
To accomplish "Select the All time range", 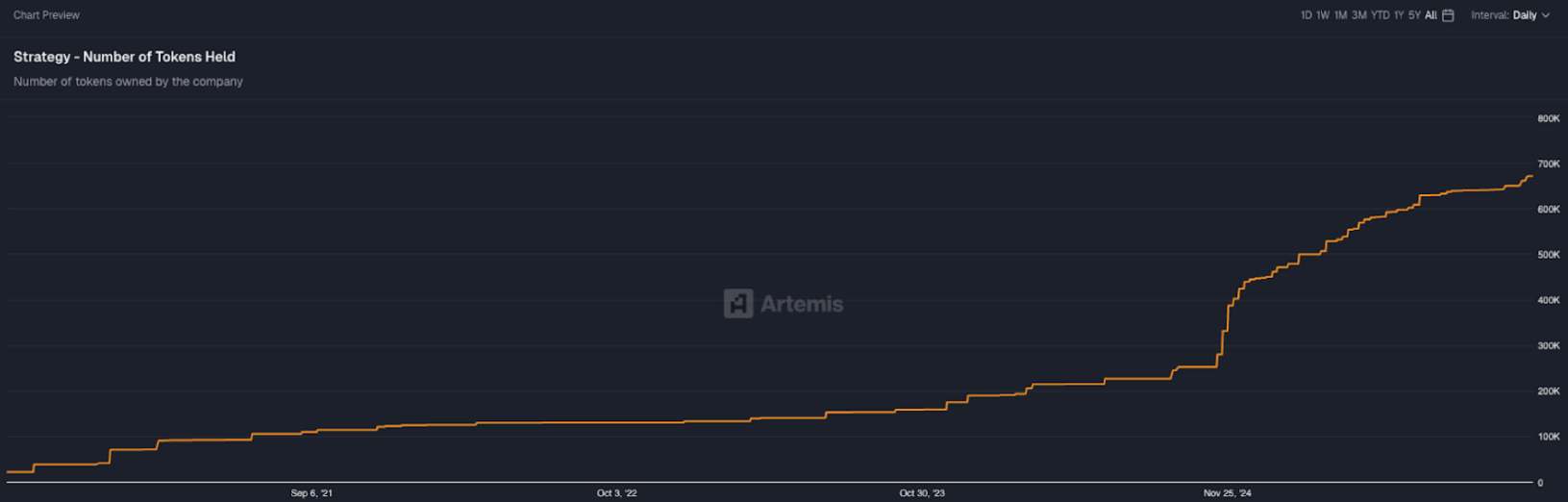I will tap(1431, 15).
